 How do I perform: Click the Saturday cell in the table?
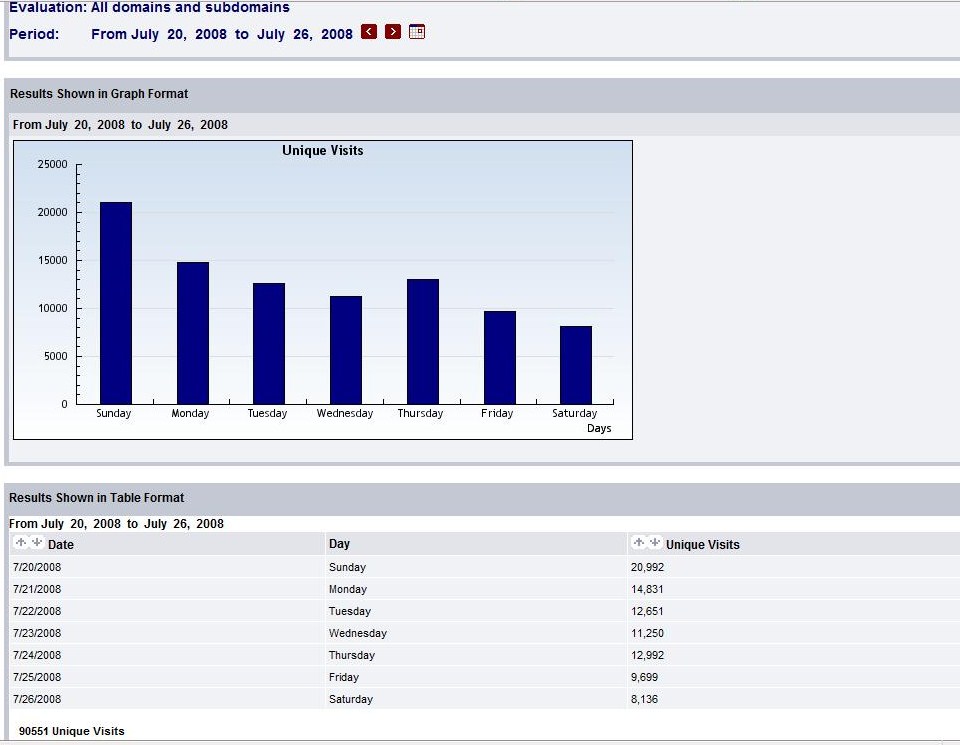[351, 699]
